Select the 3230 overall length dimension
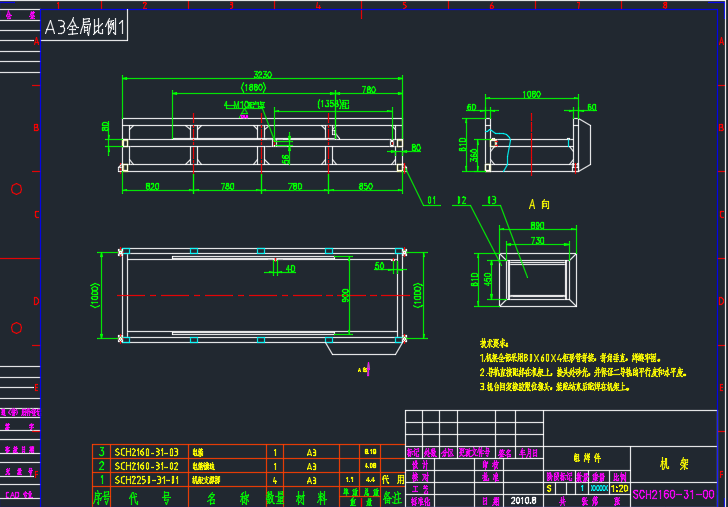This screenshot has height=507, width=728. pos(263,74)
